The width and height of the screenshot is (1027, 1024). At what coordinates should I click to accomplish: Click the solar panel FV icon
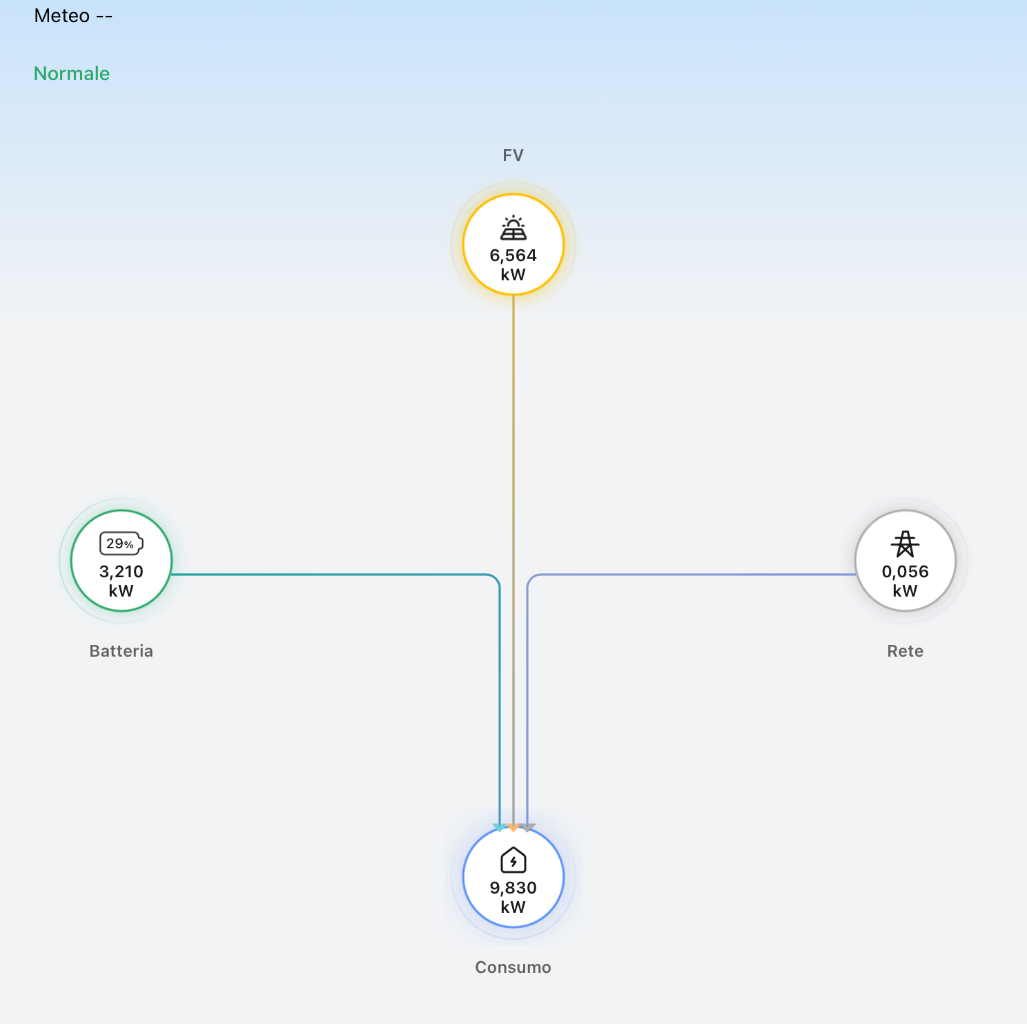point(513,227)
